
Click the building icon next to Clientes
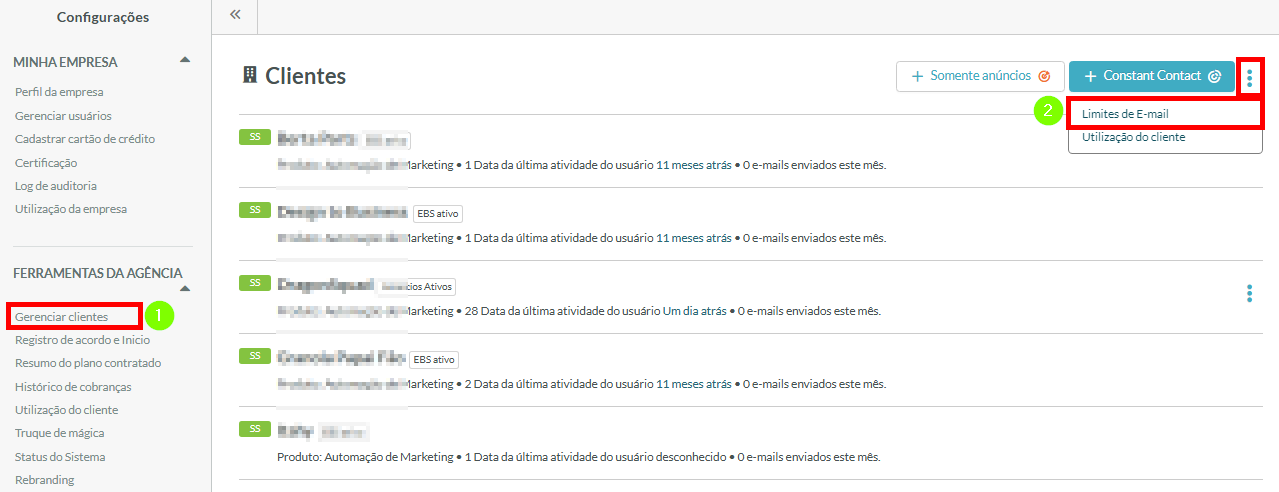pos(250,76)
